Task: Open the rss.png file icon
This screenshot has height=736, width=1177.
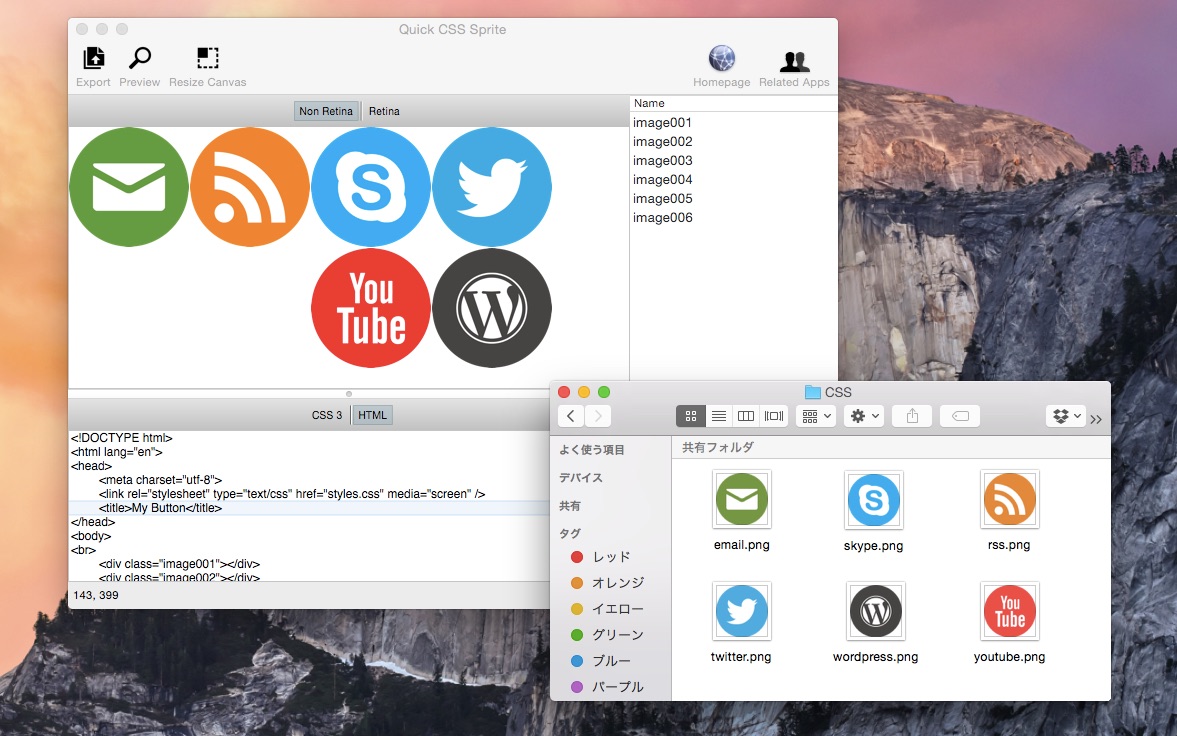Action: 1010,499
